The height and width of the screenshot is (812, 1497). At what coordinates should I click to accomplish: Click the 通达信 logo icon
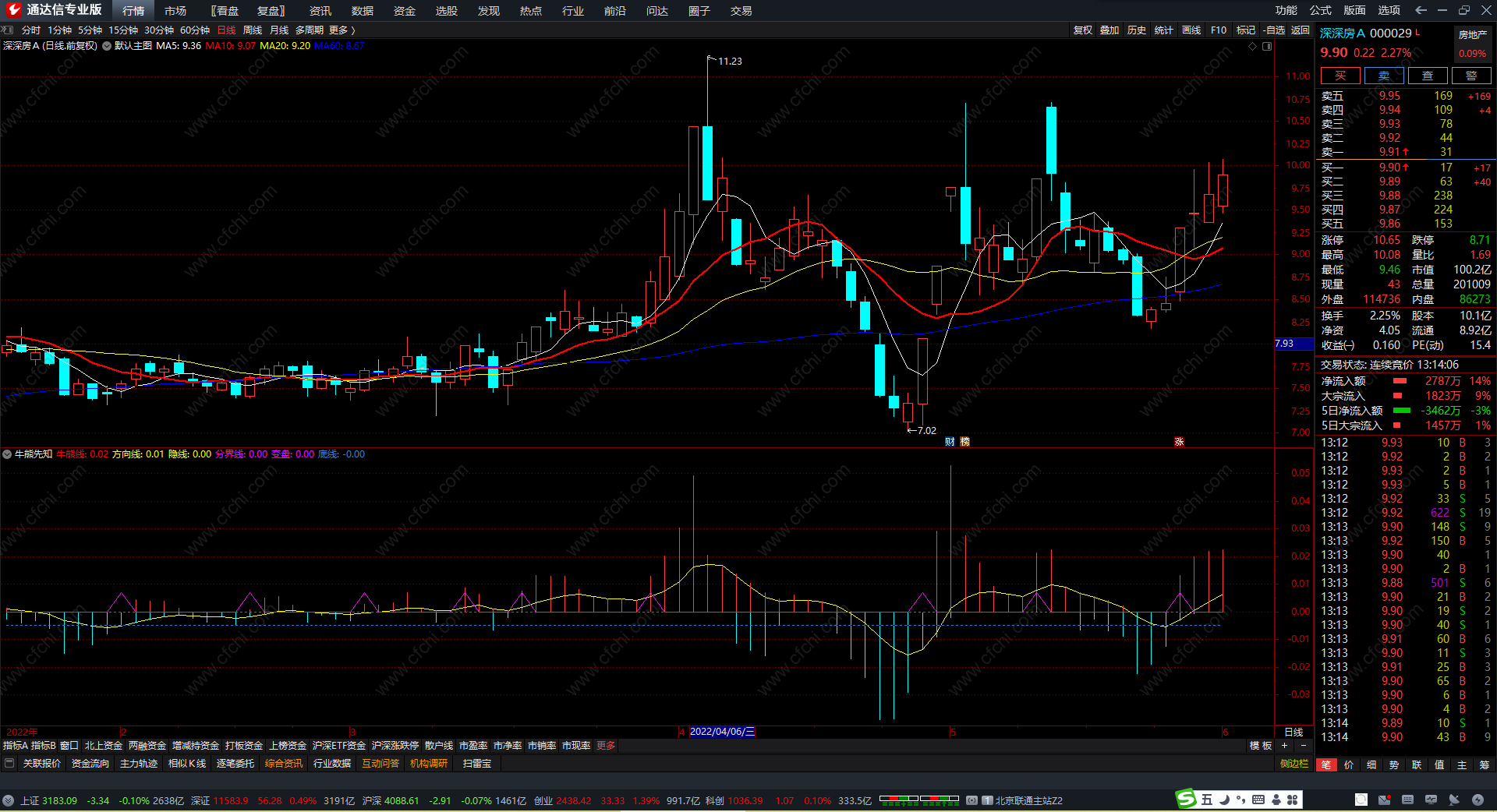click(x=13, y=10)
